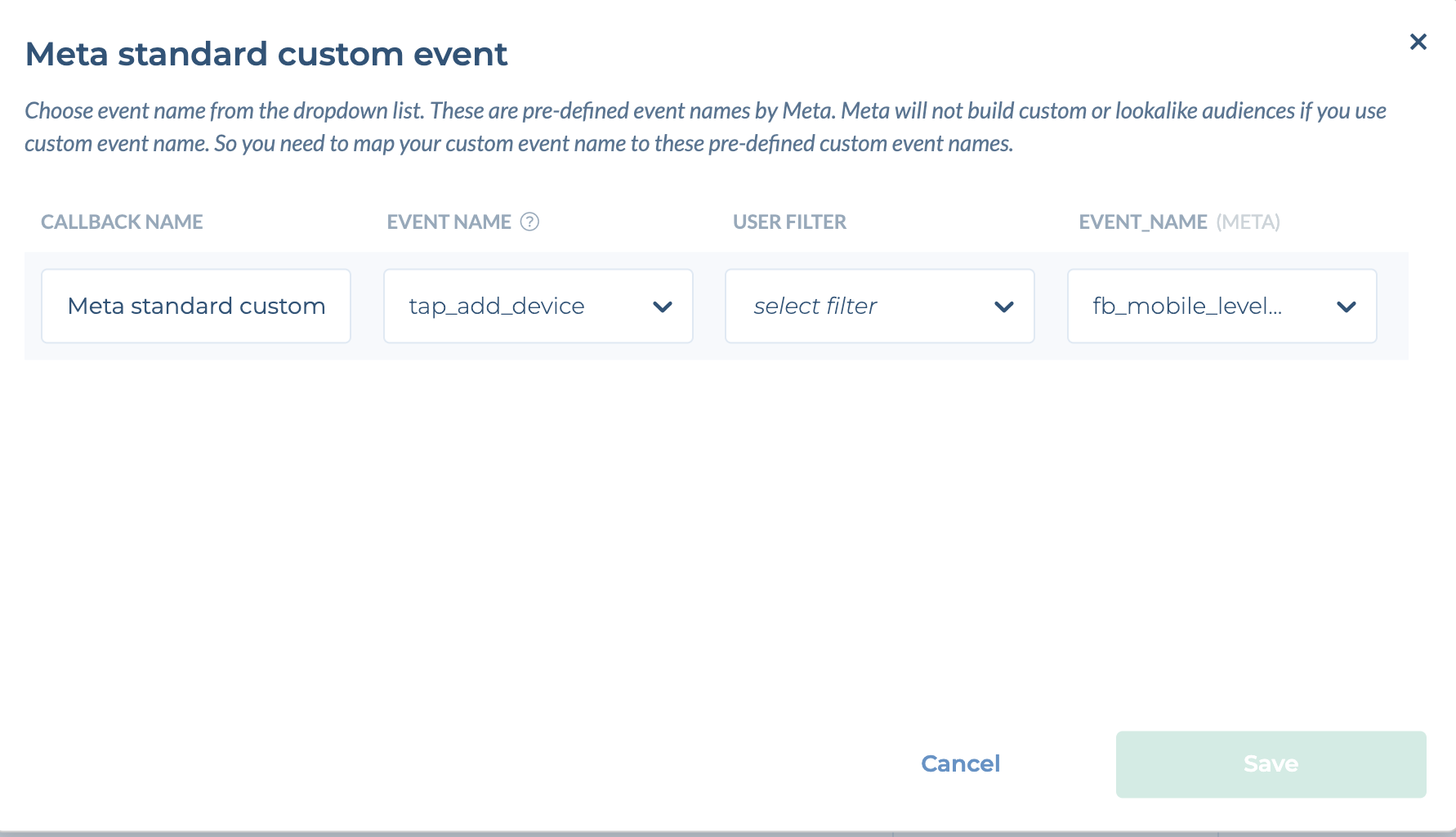Close the Meta standard custom event dialog
Image resolution: width=1456 pixels, height=837 pixels.
tap(1418, 42)
